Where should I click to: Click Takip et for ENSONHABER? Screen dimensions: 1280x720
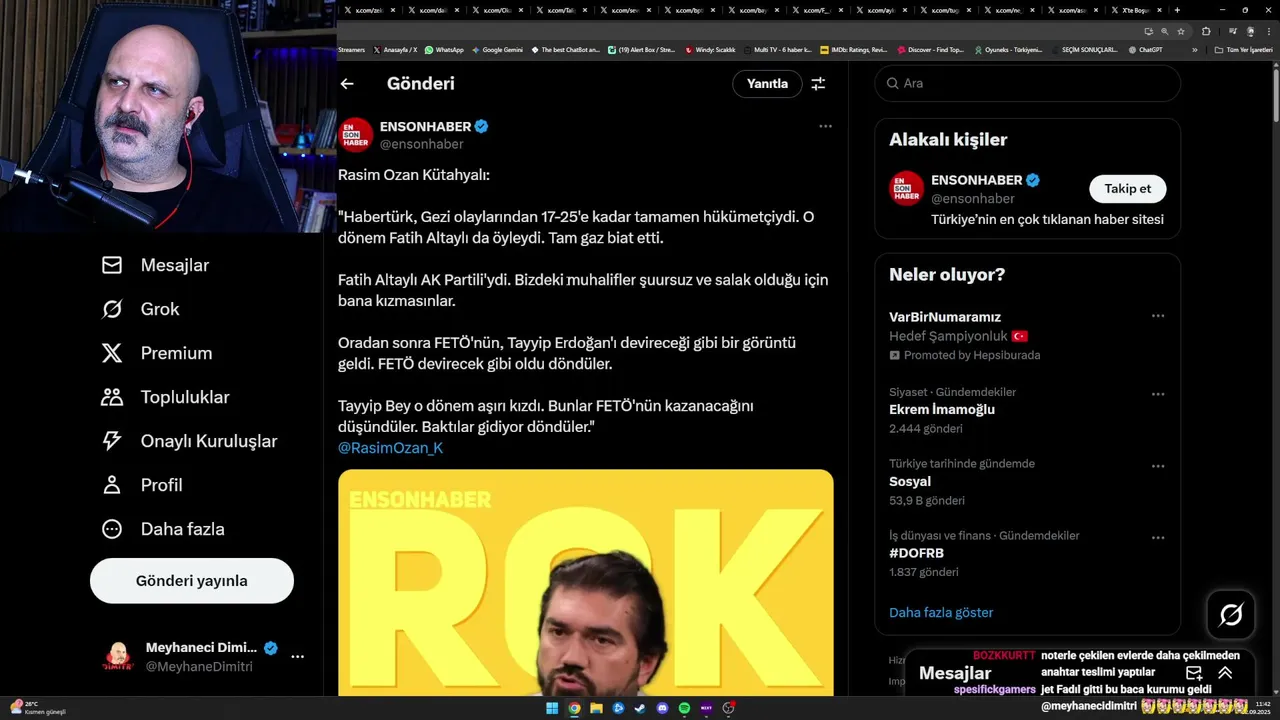[1127, 189]
